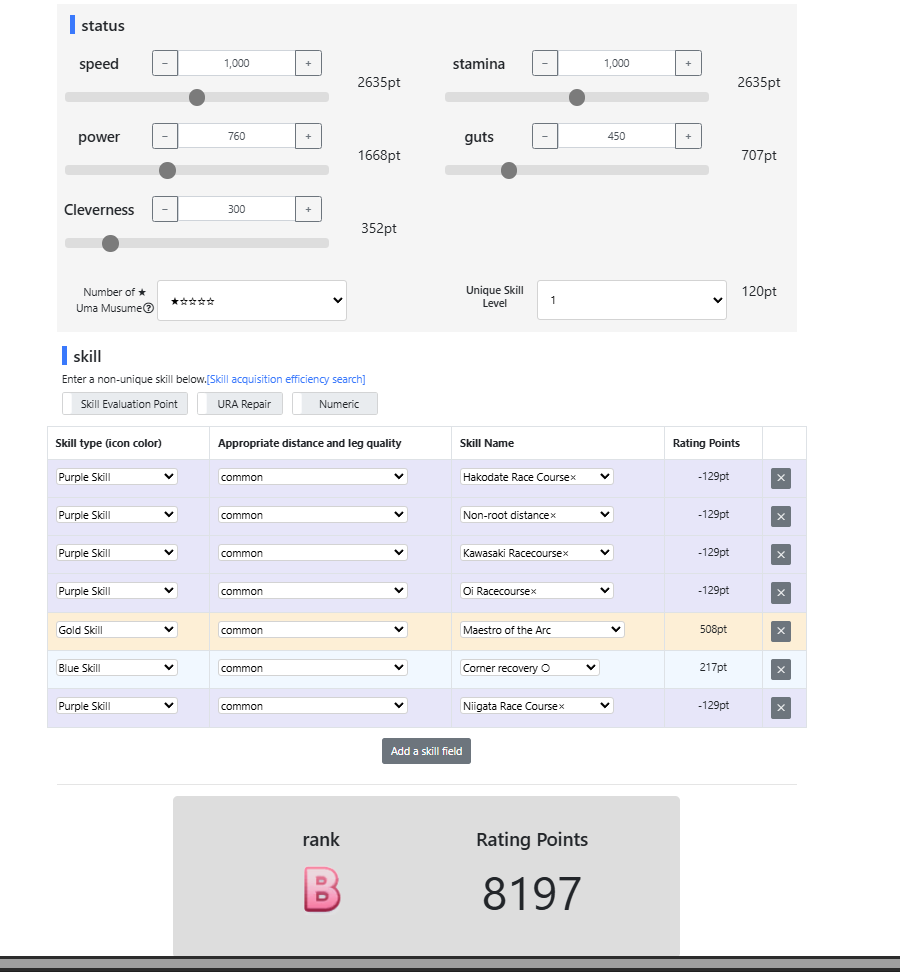Click the help icon beside Uma Musume stars
The height and width of the screenshot is (972, 900).
[x=149, y=308]
